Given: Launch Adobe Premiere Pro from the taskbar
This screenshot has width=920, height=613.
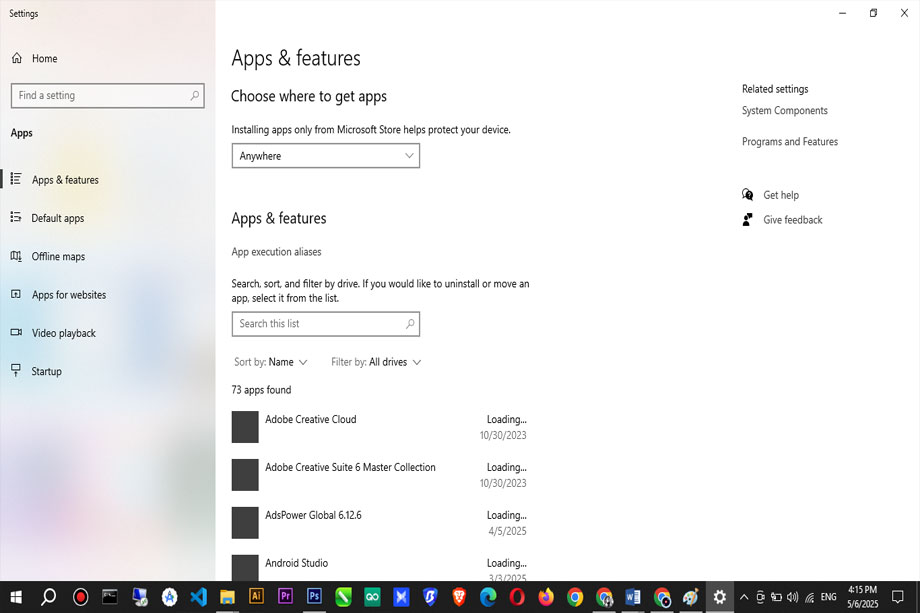Looking at the screenshot, I should pos(285,597).
